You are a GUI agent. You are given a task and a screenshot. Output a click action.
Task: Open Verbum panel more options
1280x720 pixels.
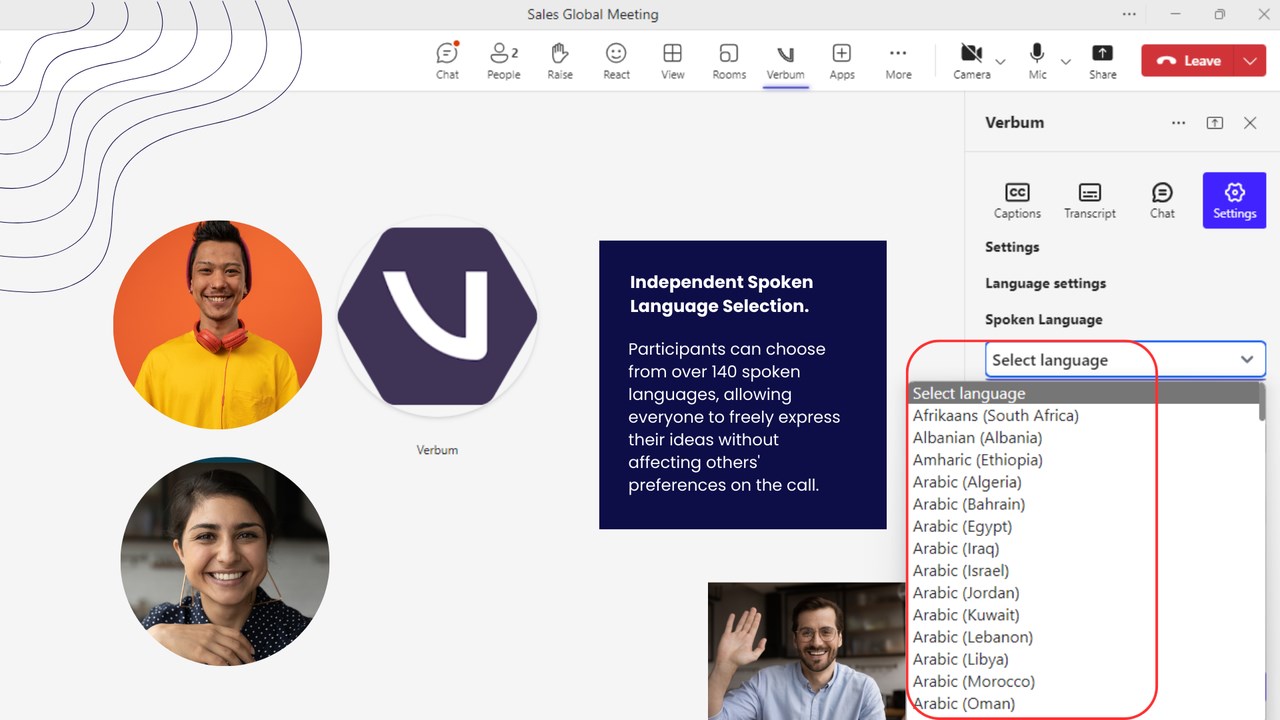click(x=1179, y=123)
